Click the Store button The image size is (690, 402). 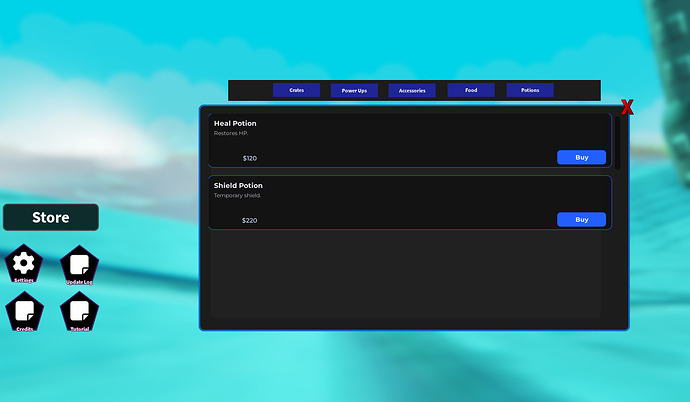click(x=51, y=217)
